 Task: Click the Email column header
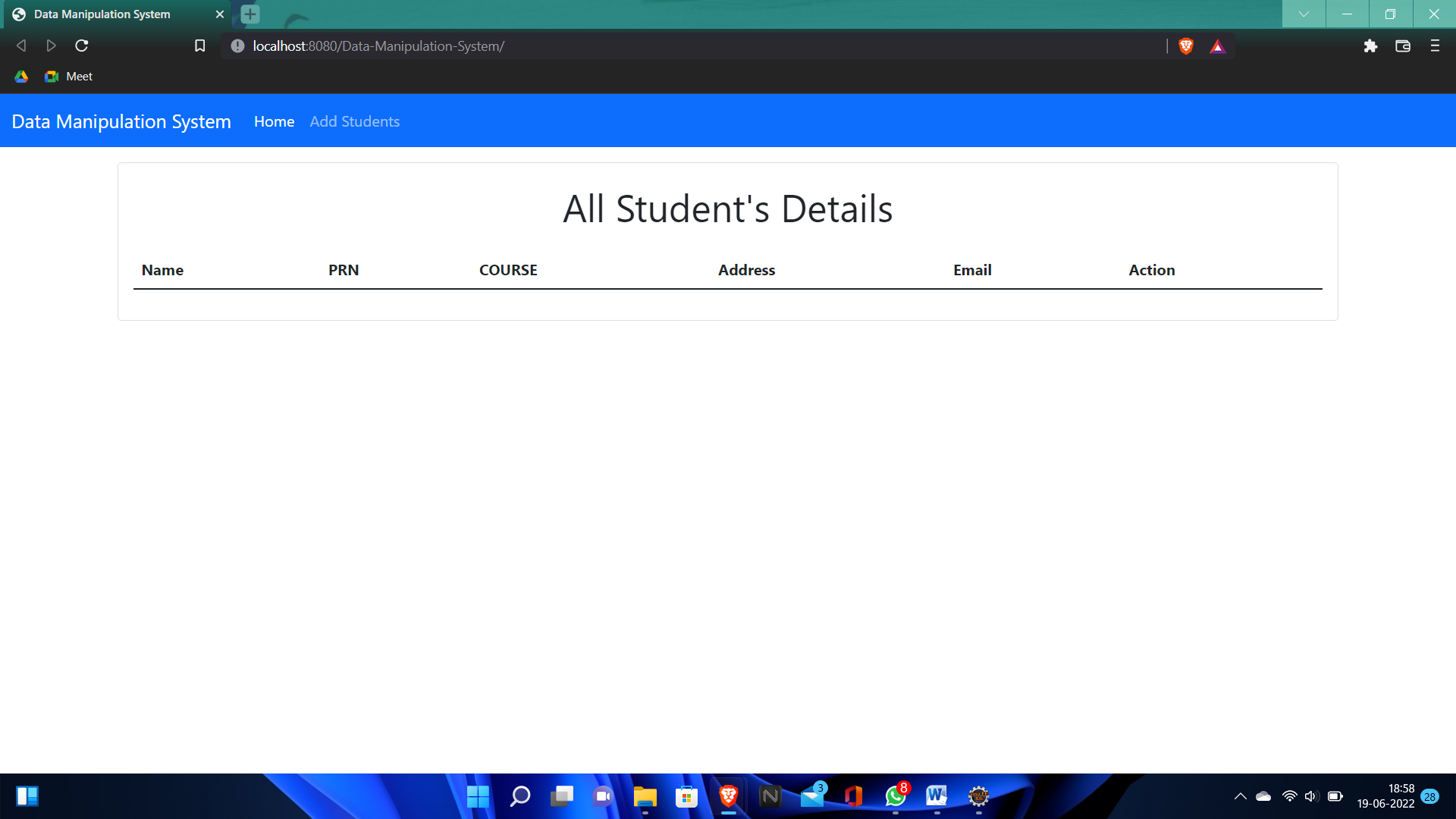[972, 270]
